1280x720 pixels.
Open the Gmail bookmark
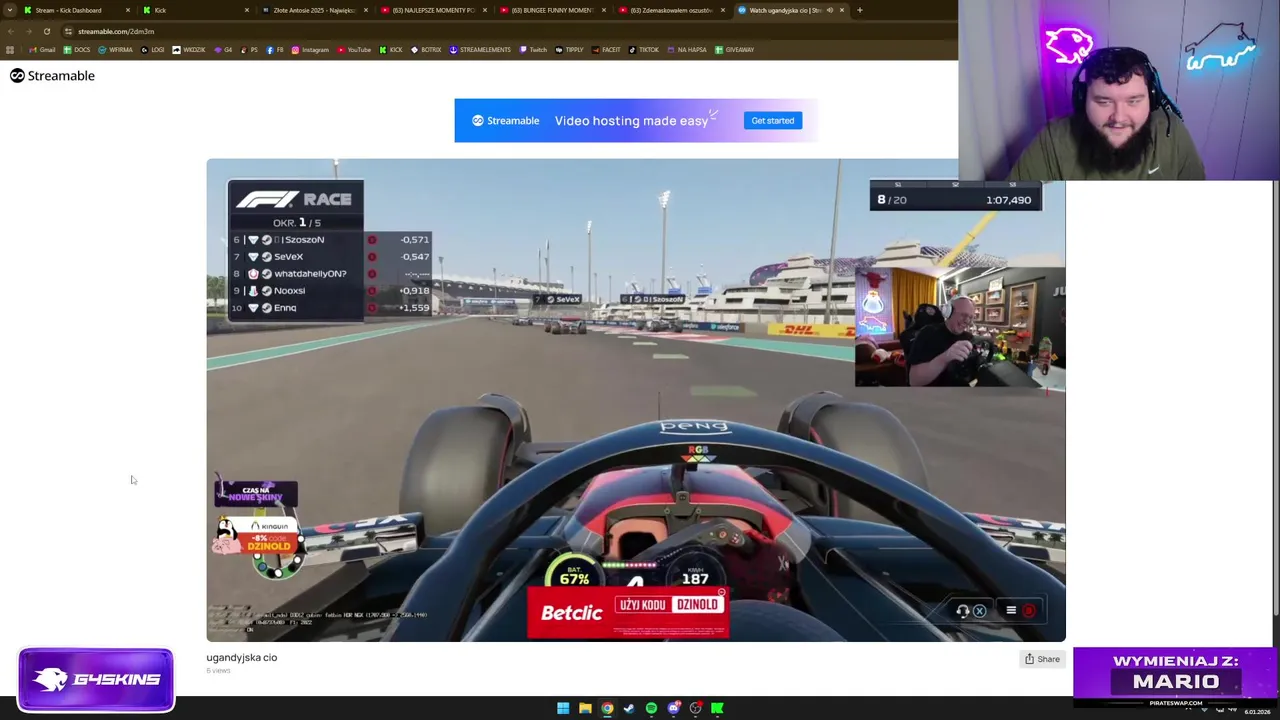[x=43, y=49]
